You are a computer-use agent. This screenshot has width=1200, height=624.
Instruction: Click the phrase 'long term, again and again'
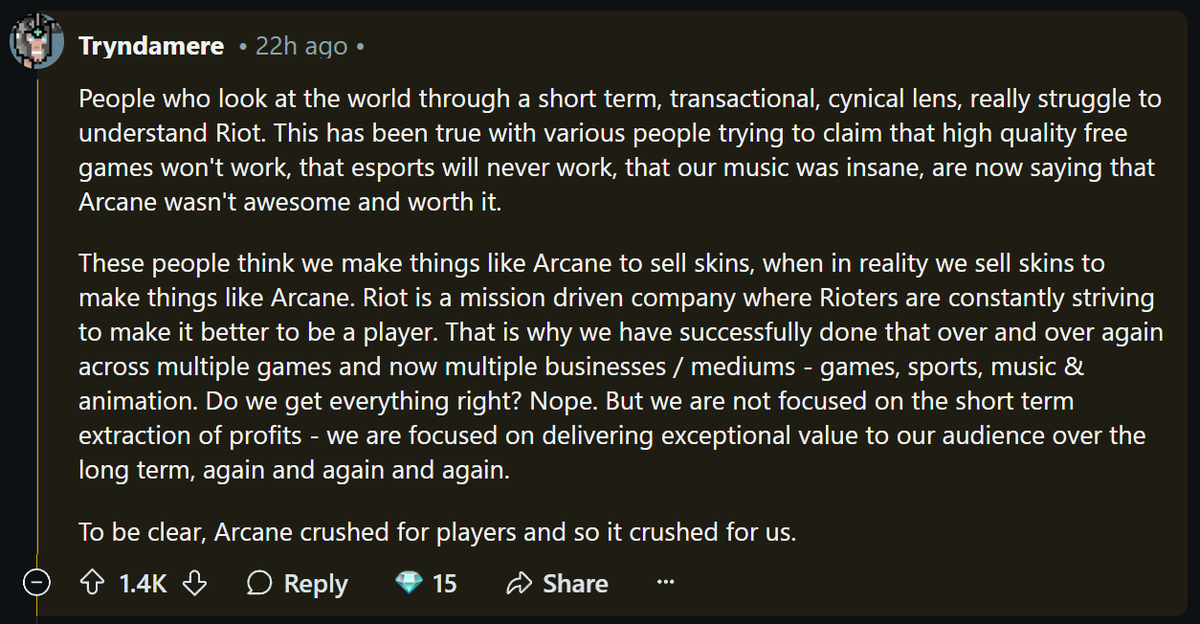tap(294, 471)
